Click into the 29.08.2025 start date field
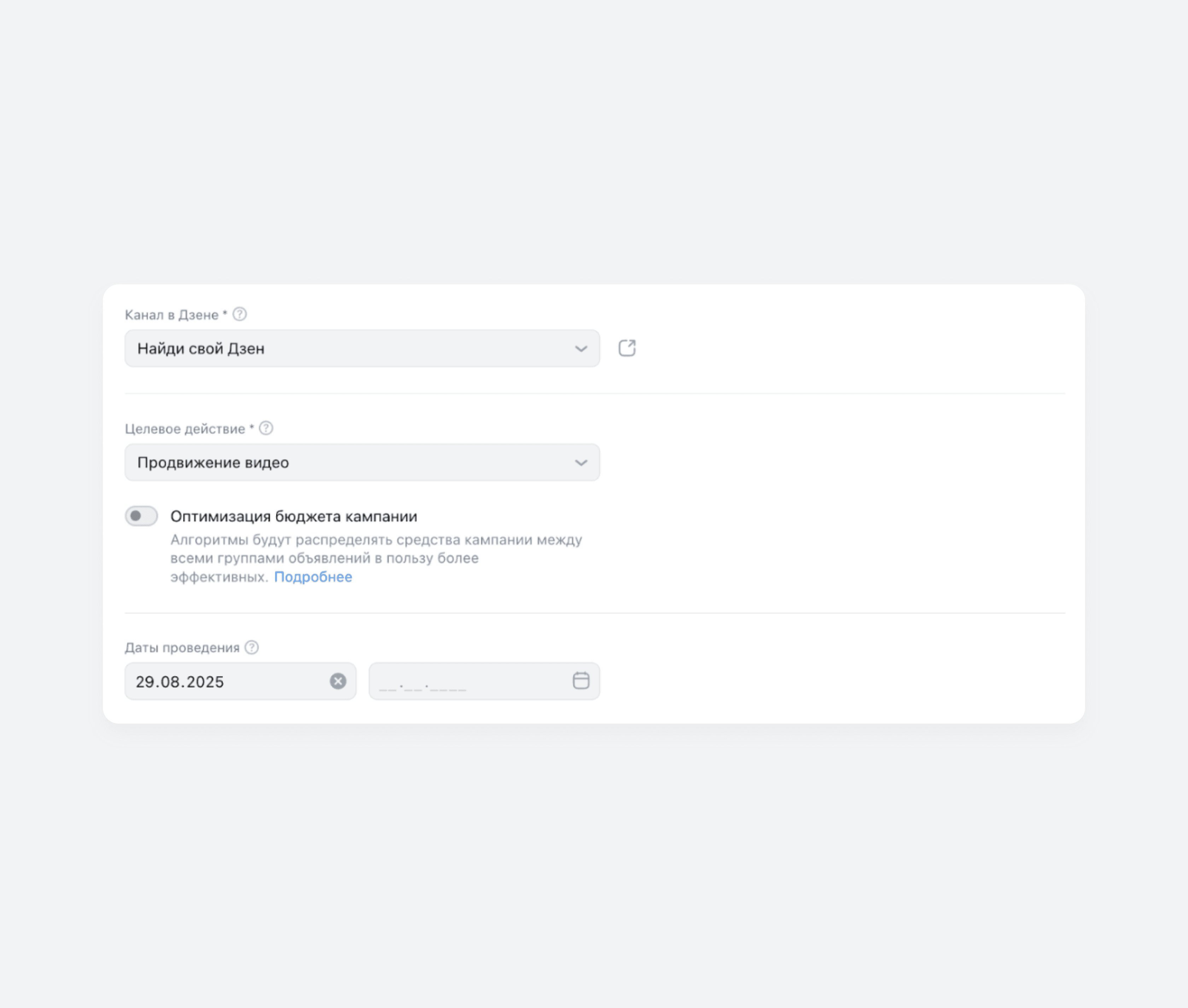The height and width of the screenshot is (1008, 1188). [x=228, y=681]
